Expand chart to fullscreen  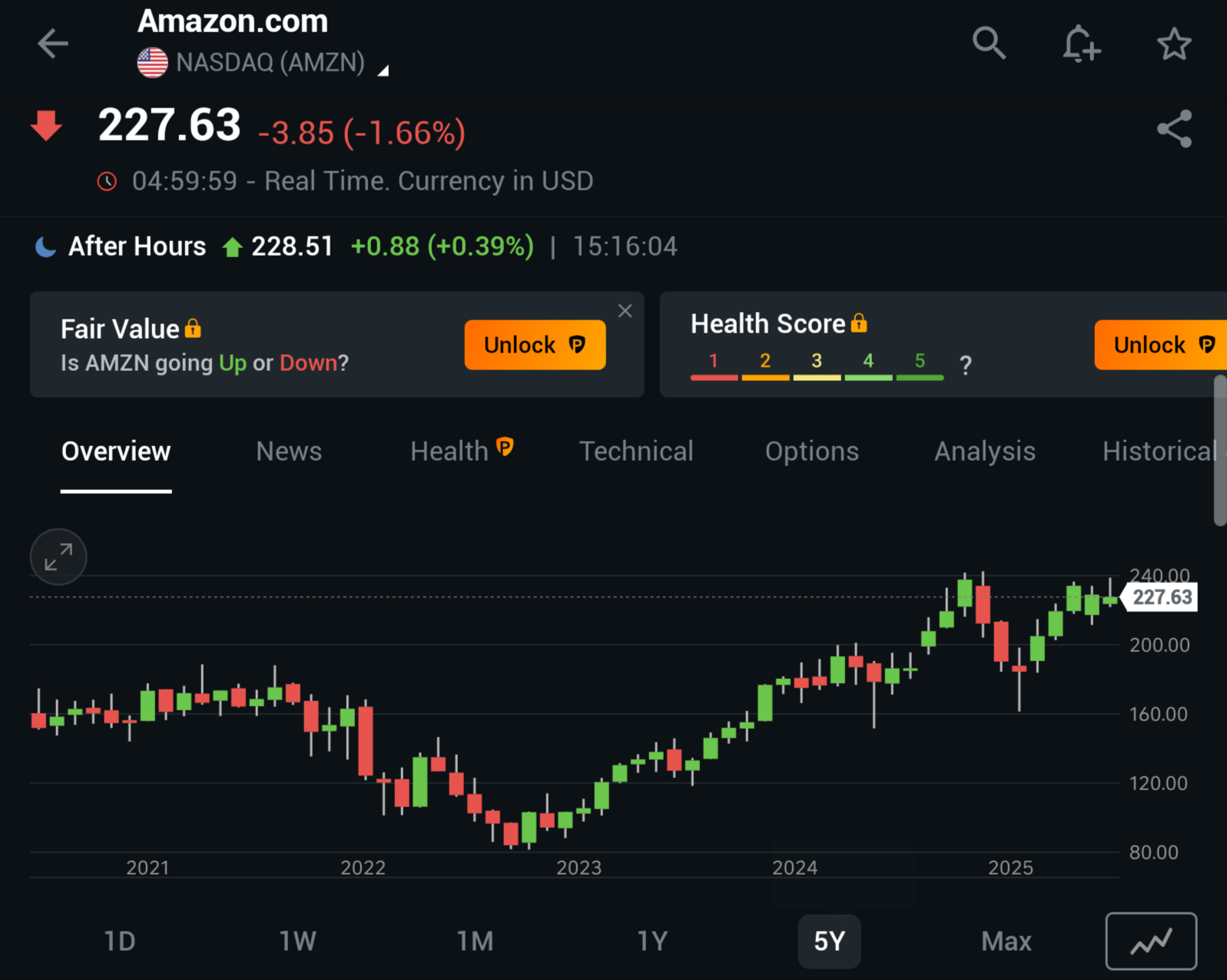click(x=58, y=557)
